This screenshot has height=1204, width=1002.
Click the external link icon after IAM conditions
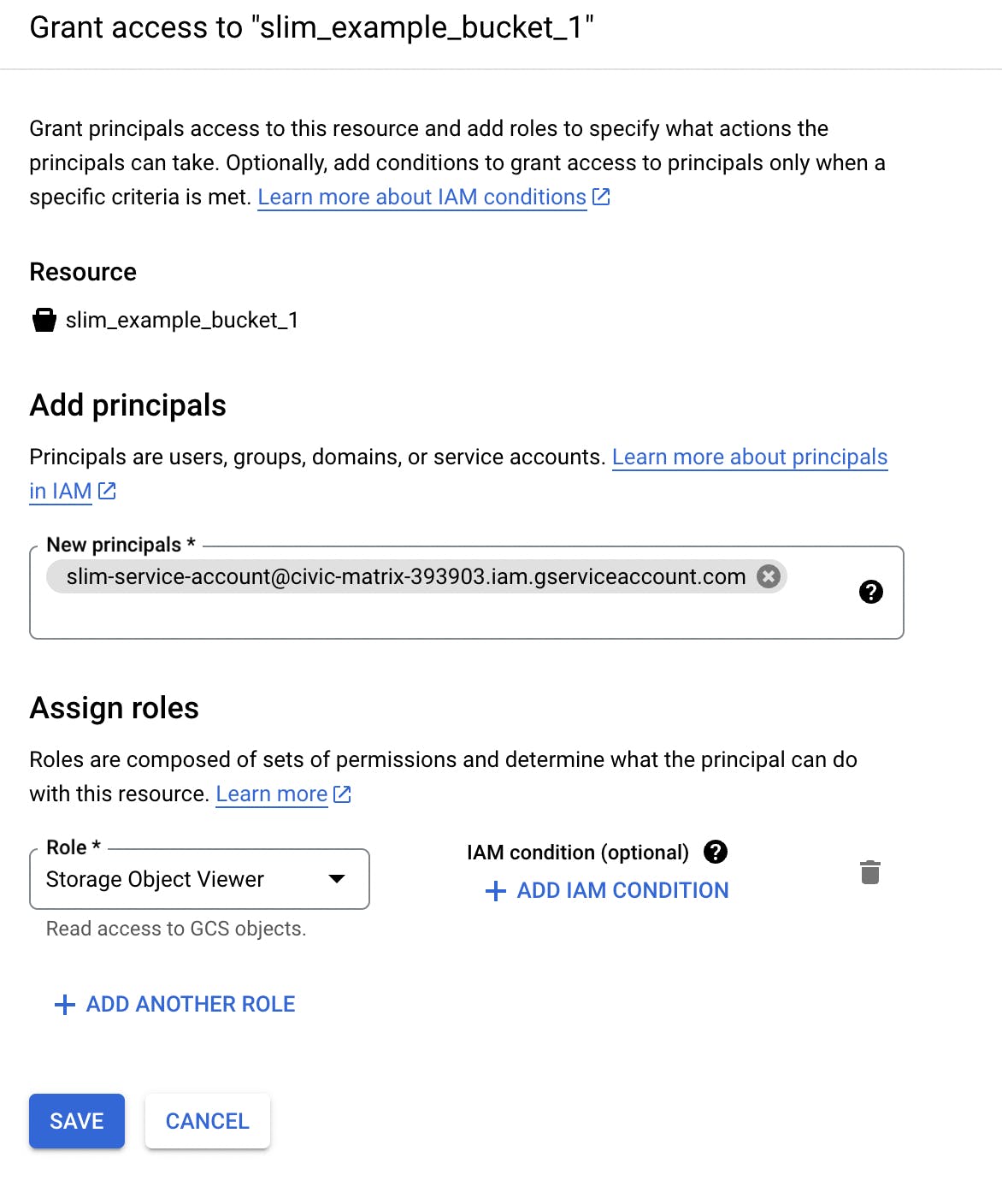click(602, 197)
